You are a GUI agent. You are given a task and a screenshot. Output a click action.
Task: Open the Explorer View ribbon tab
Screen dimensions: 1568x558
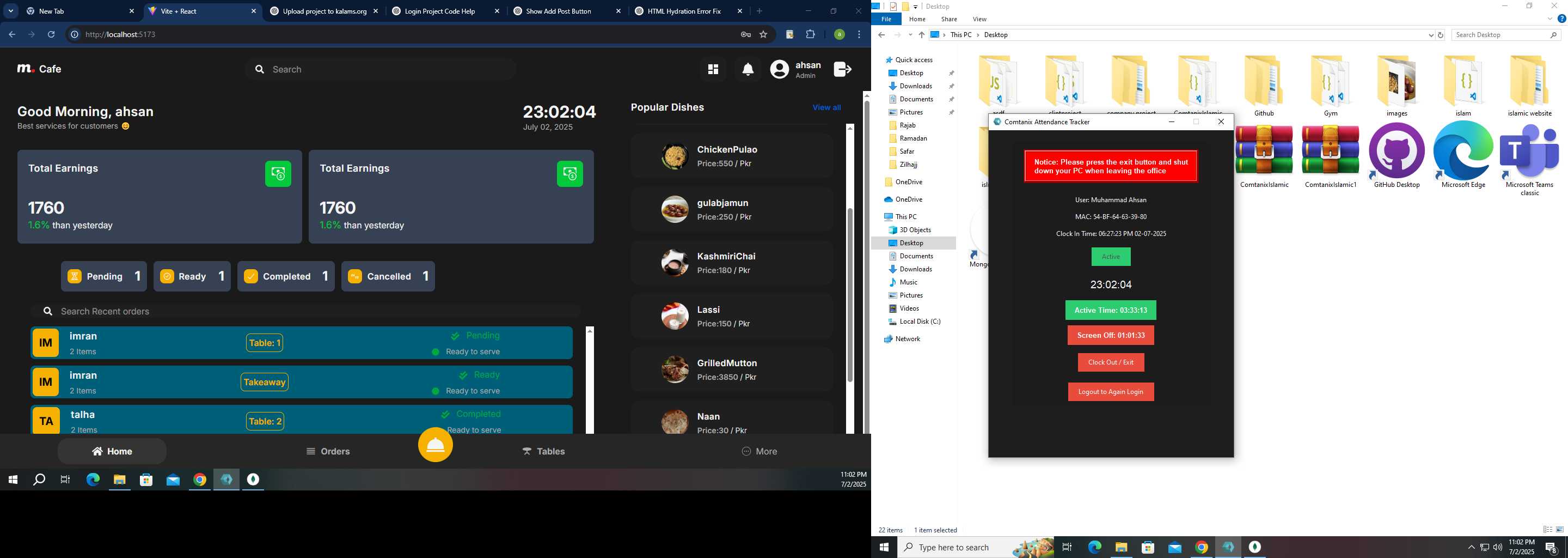pyautogui.click(x=979, y=19)
